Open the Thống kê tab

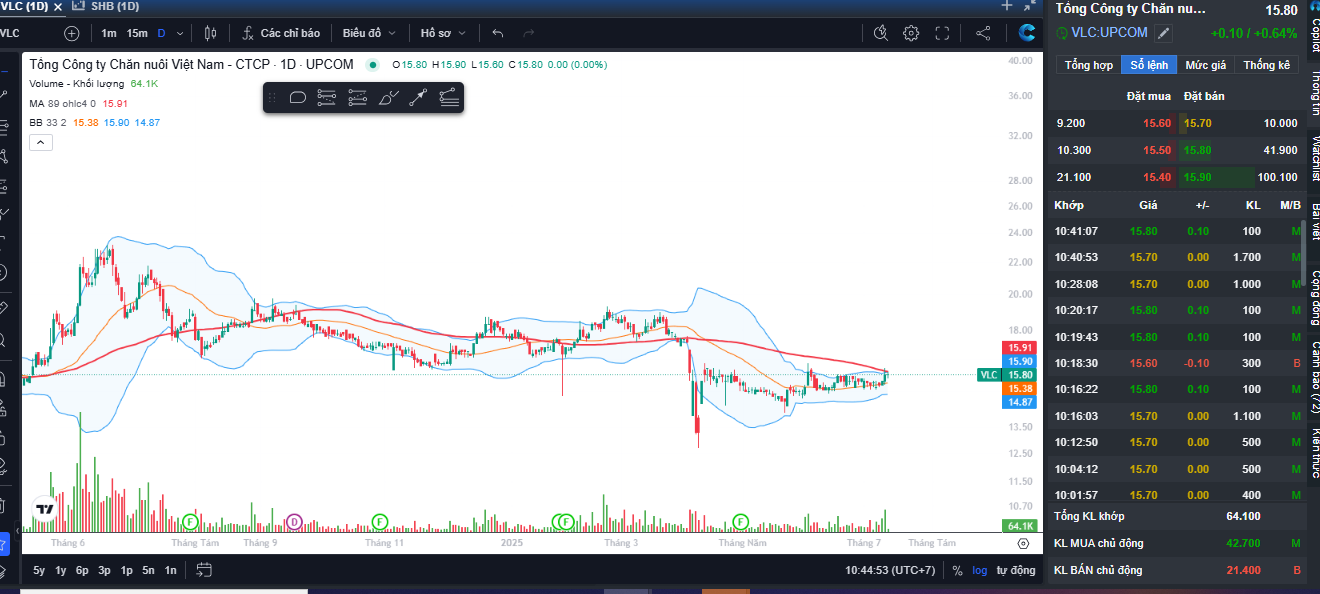(x=1267, y=65)
